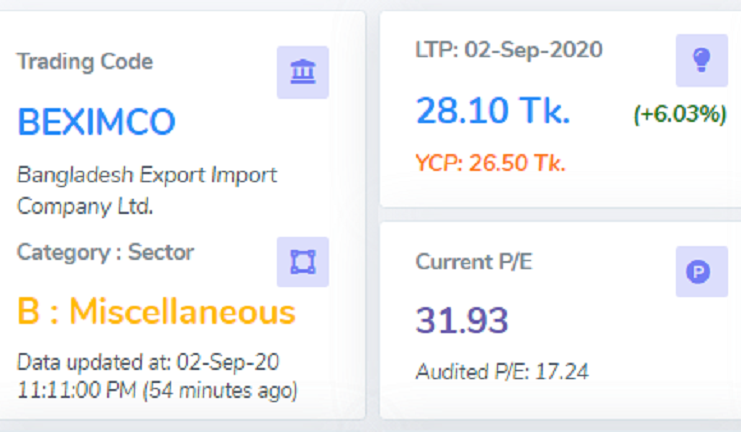Select the Miscellaneous sector name

pos(182,312)
